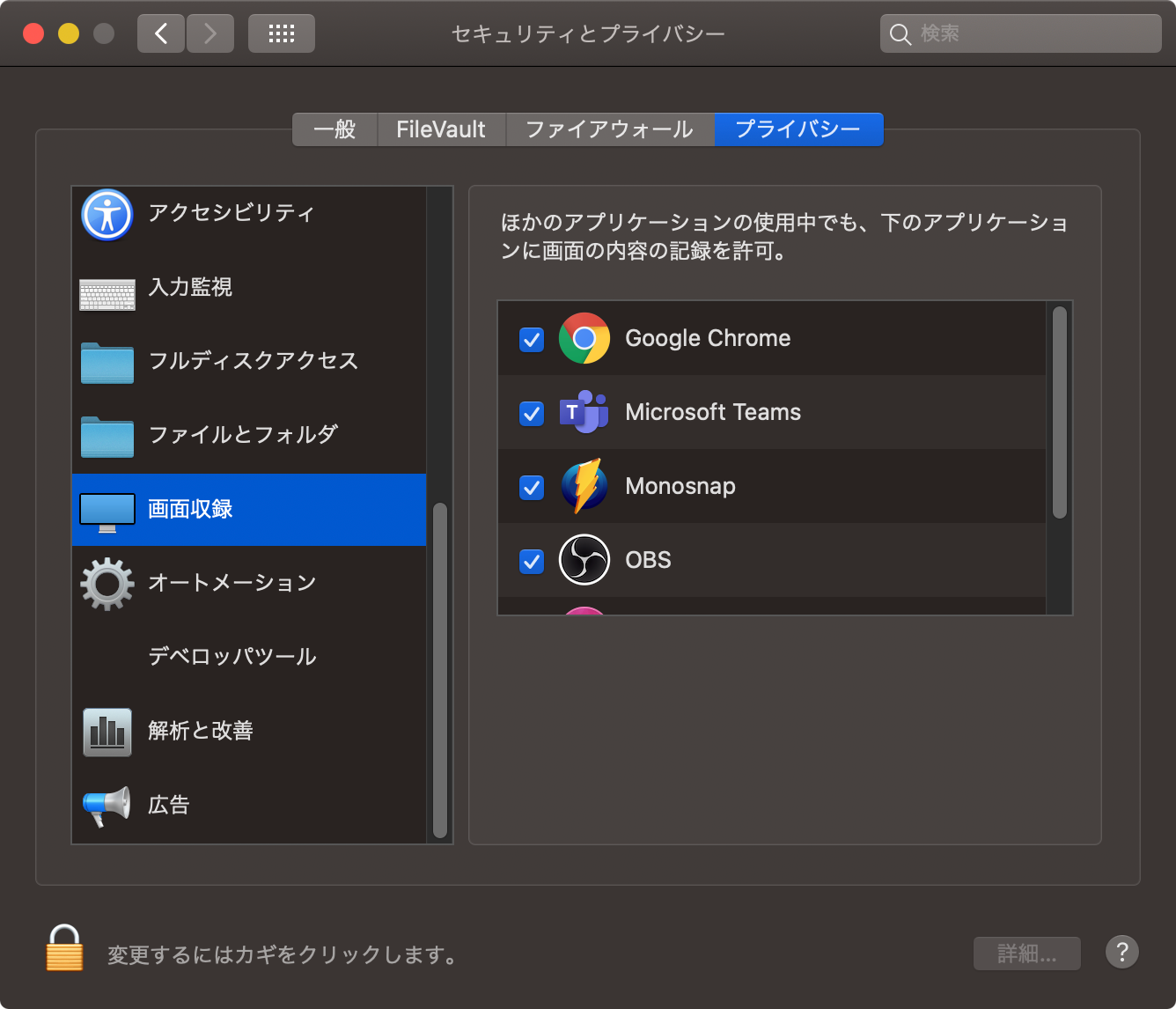This screenshot has width=1176, height=1009.
Task: Click the bar chart icon for 解析と改善
Action: point(107,733)
